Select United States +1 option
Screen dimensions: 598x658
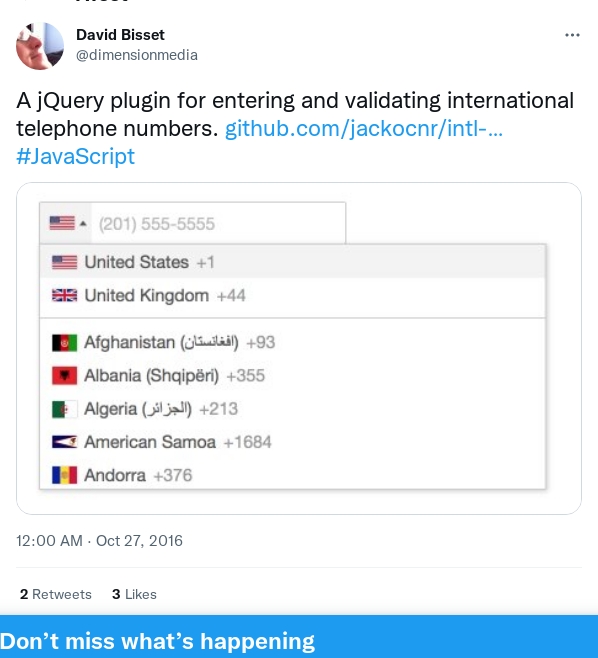click(x=292, y=262)
